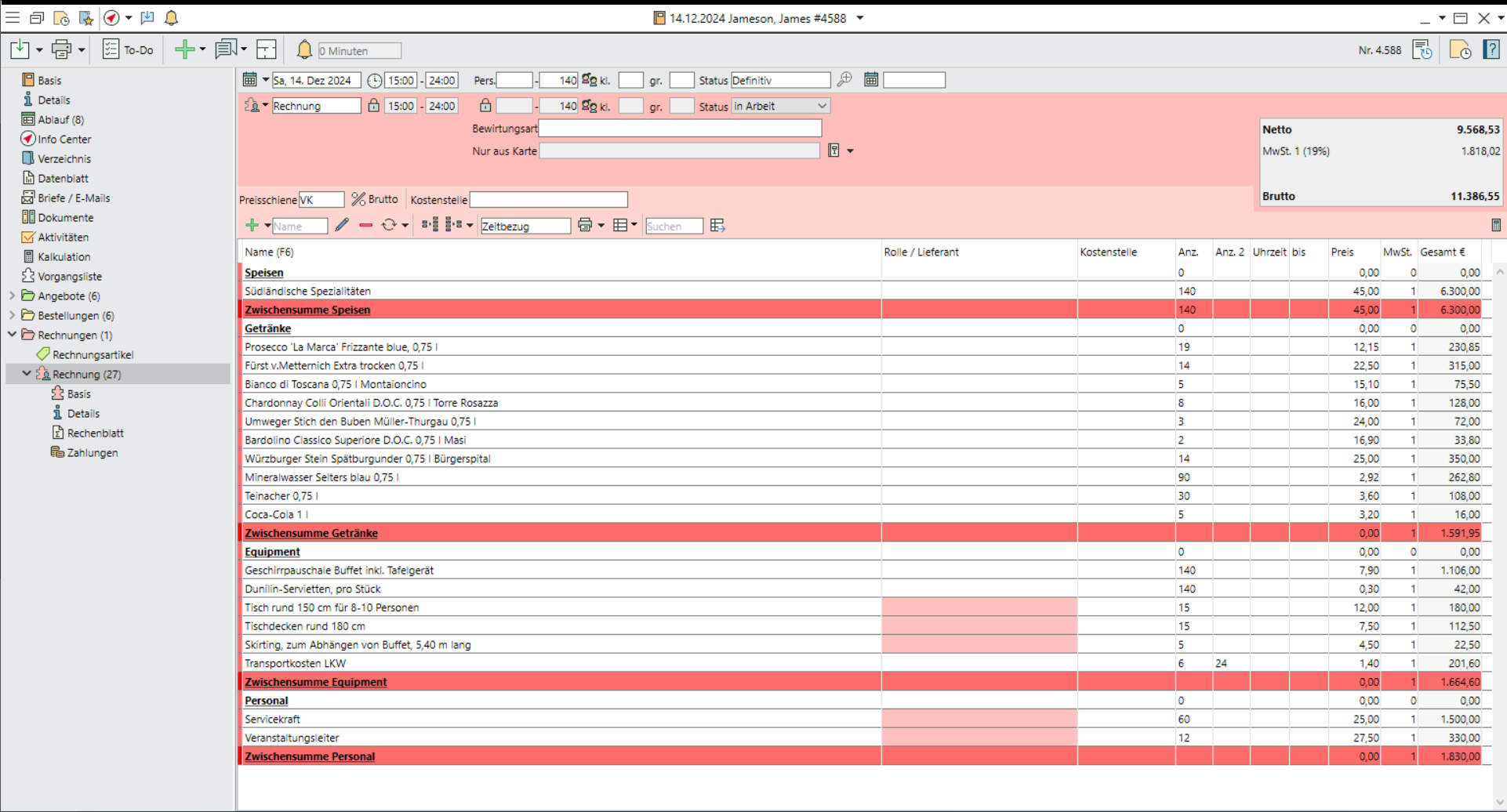Expand the Angebote (6) folder
Screen dimensions: 1507x812
coord(13,296)
